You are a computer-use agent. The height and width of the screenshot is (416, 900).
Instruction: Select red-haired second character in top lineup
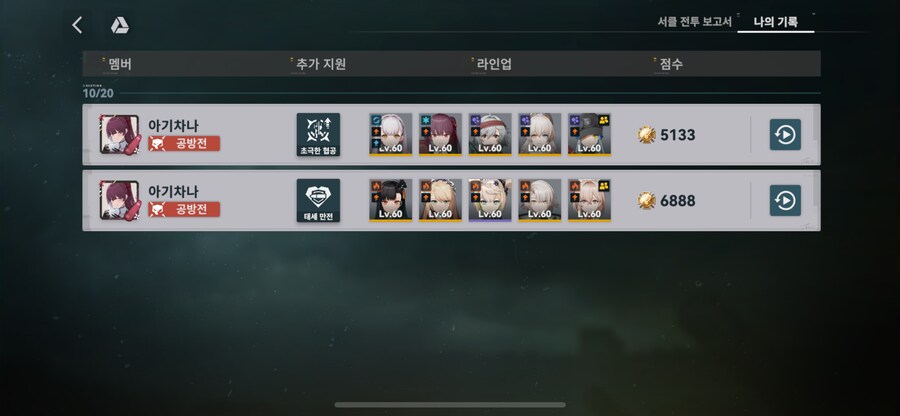tap(440, 134)
